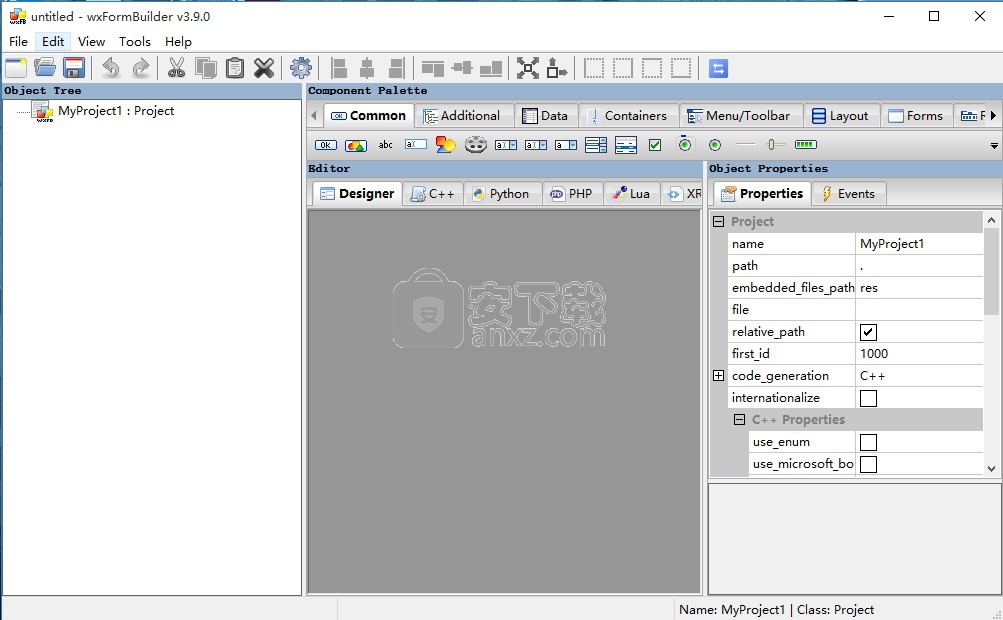The width and height of the screenshot is (1003, 620).
Task: Open the View menu
Action: tap(91, 42)
